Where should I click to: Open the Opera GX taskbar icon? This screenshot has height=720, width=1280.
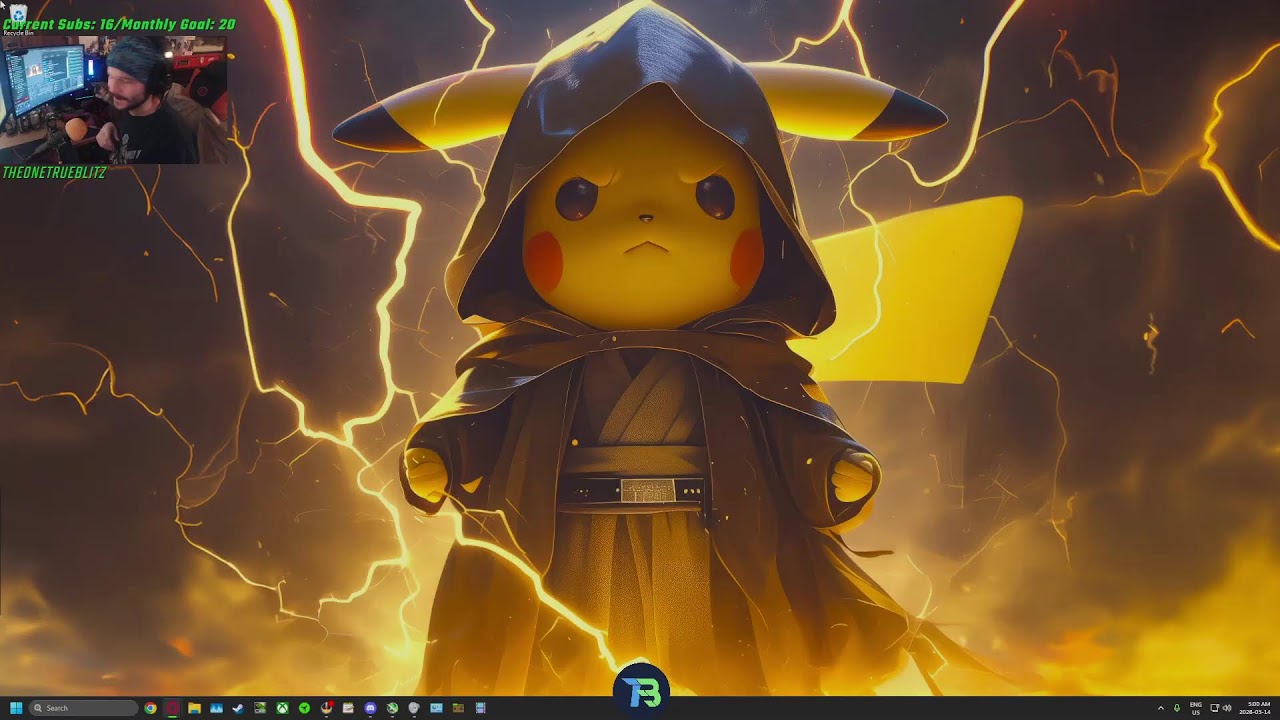[x=172, y=708]
